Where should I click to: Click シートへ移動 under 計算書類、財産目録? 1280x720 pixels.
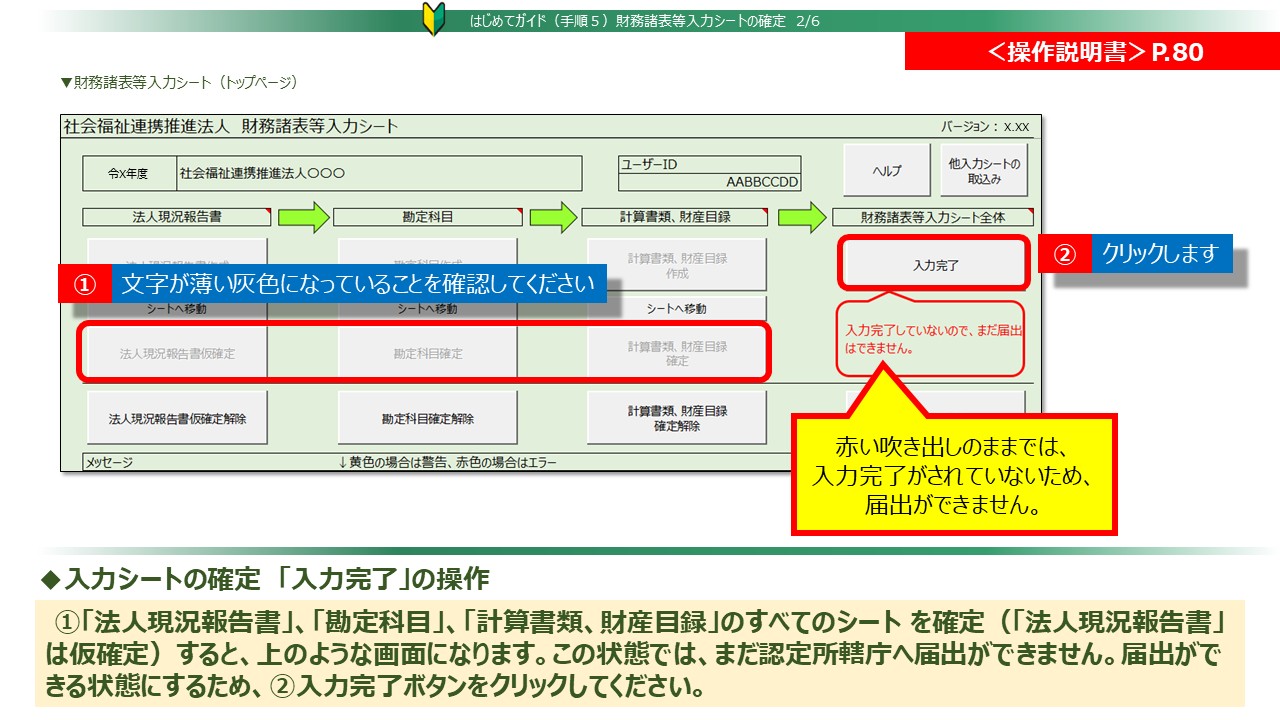coord(677,309)
